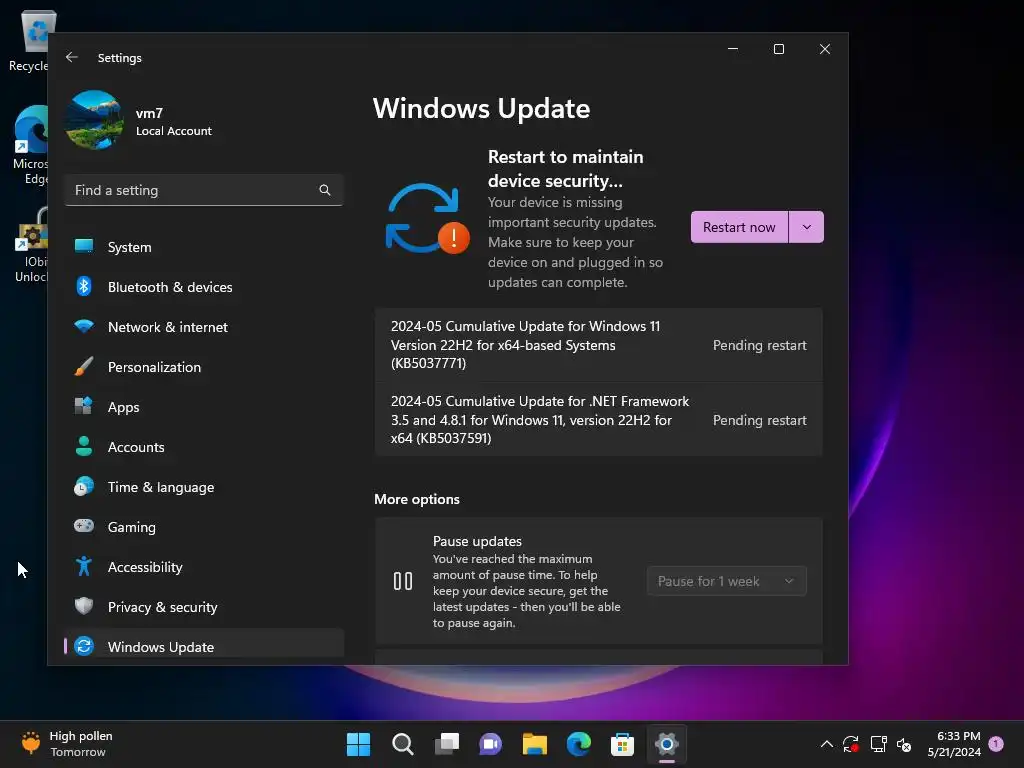Open System settings category
The height and width of the screenshot is (768, 1024).
[x=204, y=247]
